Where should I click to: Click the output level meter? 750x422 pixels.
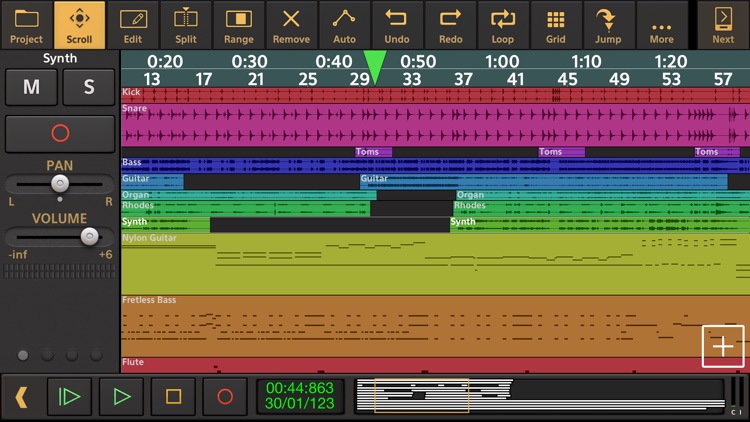pos(736,392)
